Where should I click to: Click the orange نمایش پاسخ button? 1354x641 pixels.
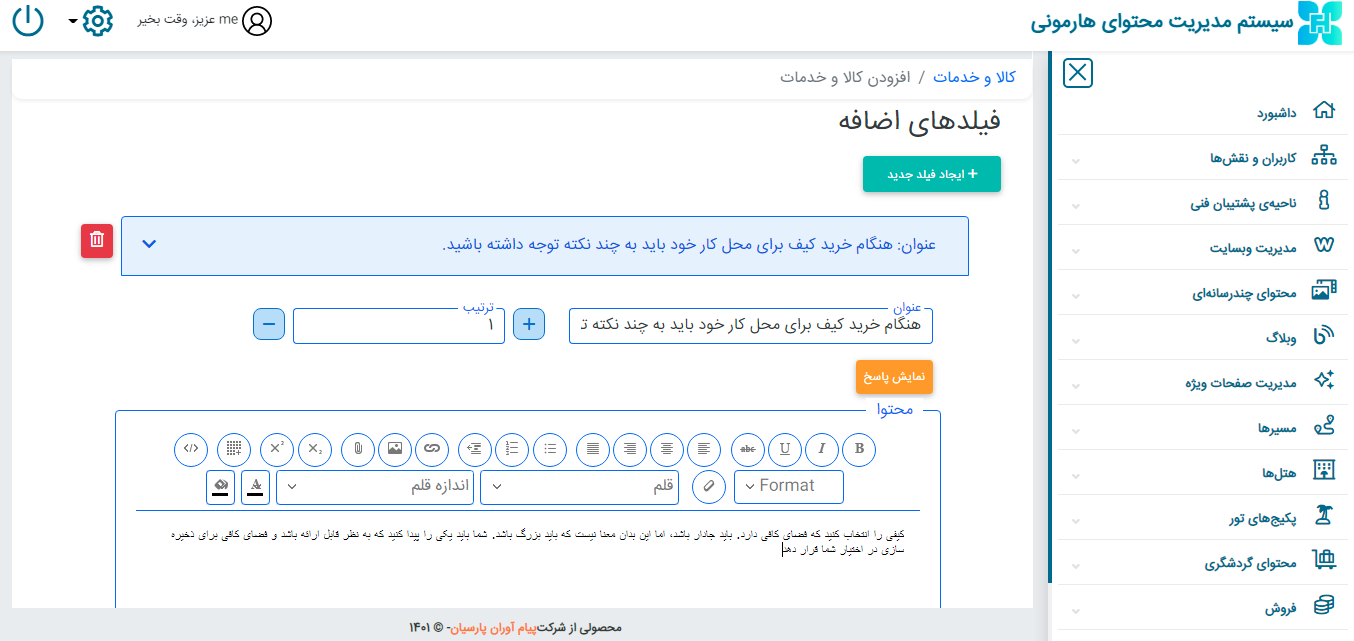894,377
